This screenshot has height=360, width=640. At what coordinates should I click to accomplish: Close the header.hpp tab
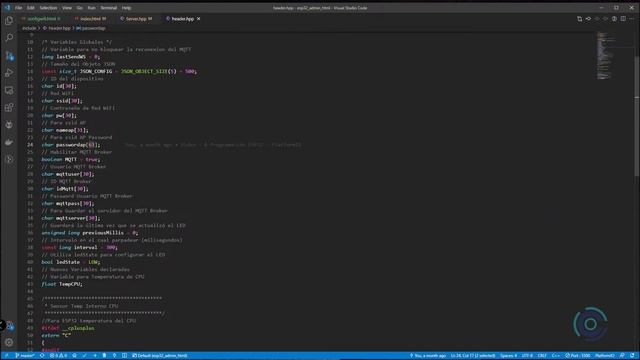pyautogui.click(x=198, y=19)
